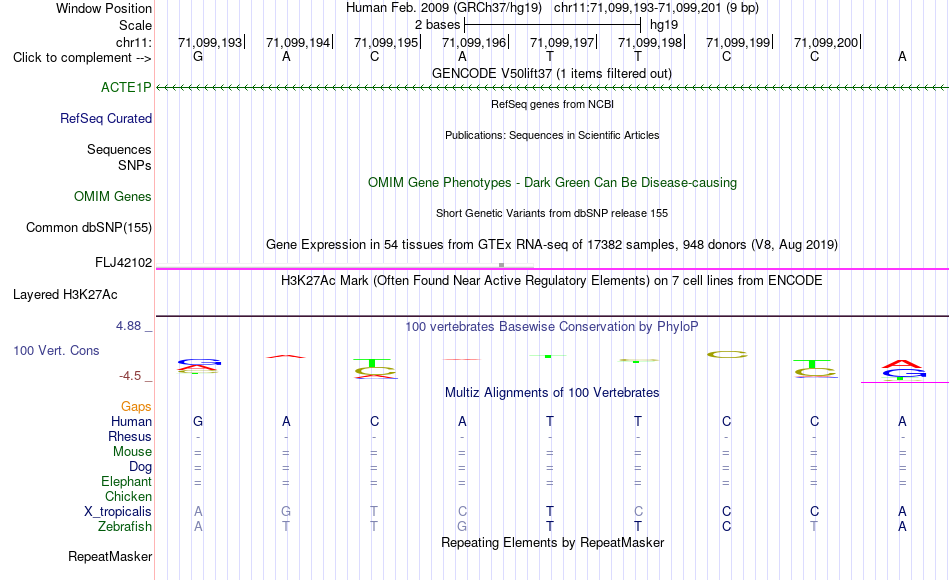Select the Rhesus species row label

click(x=130, y=436)
